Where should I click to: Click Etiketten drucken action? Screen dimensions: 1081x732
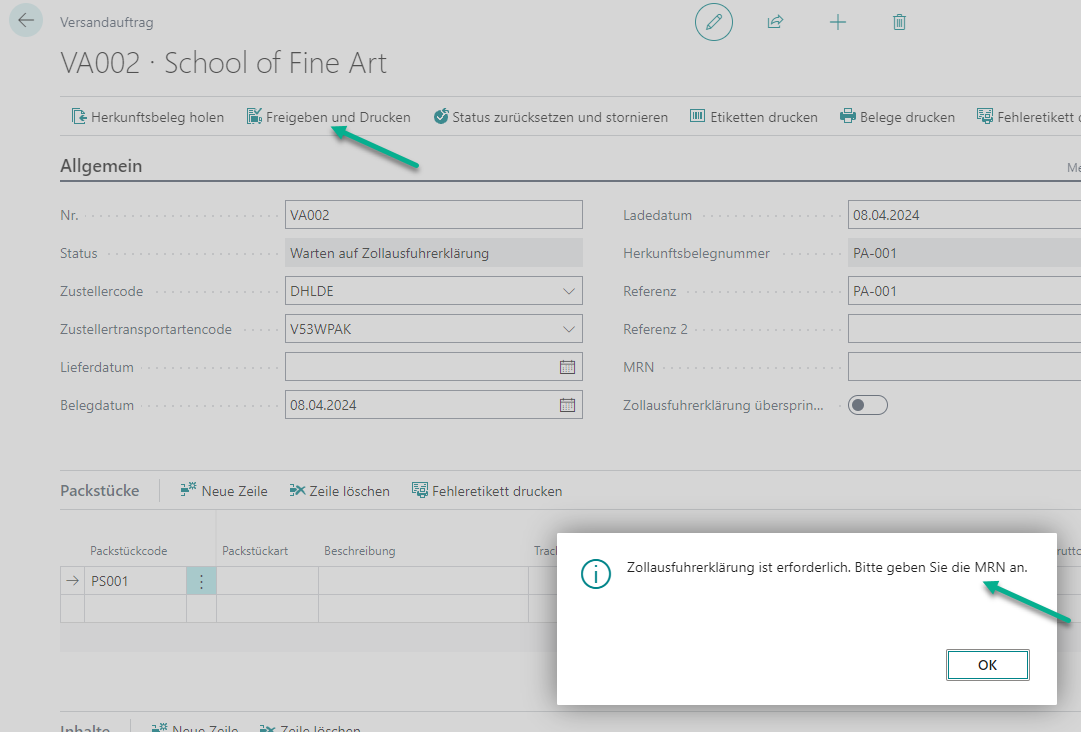(754, 117)
